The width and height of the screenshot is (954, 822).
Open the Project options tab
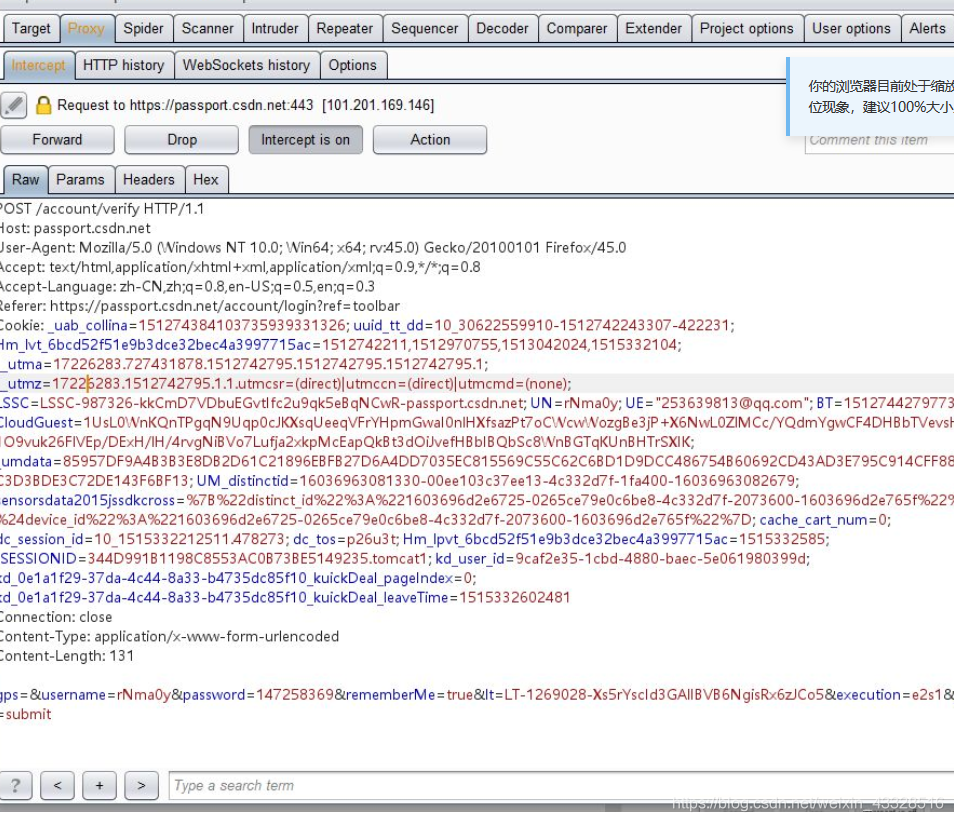(x=747, y=29)
